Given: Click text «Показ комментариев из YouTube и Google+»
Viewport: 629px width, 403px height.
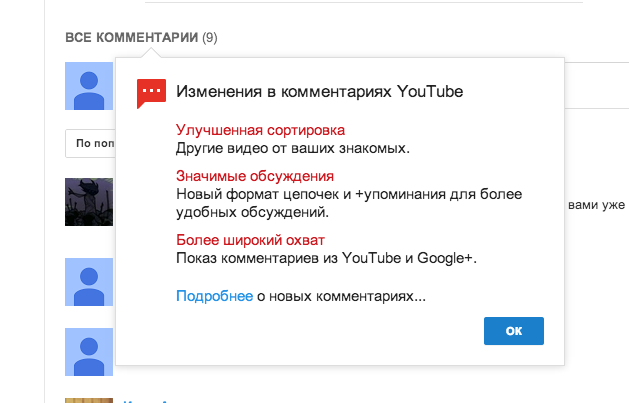Looking at the screenshot, I should tap(326, 258).
